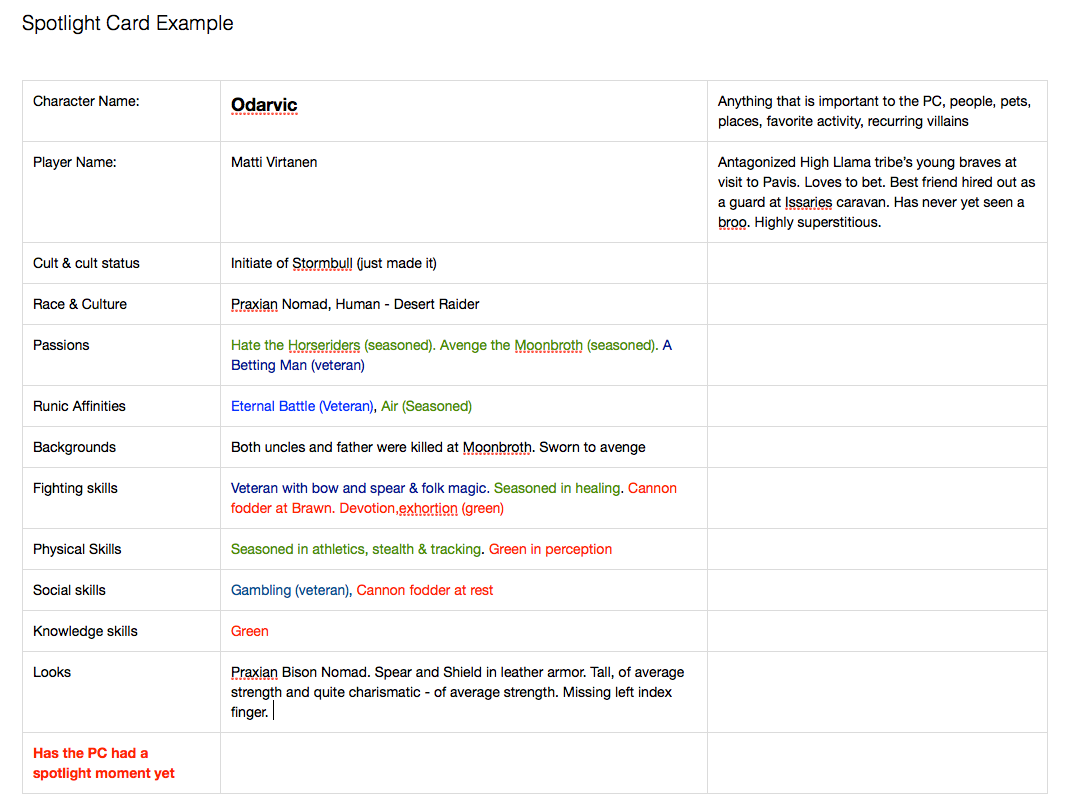
Task: Click the green Hate the Horseriders passion
Action: 295,345
